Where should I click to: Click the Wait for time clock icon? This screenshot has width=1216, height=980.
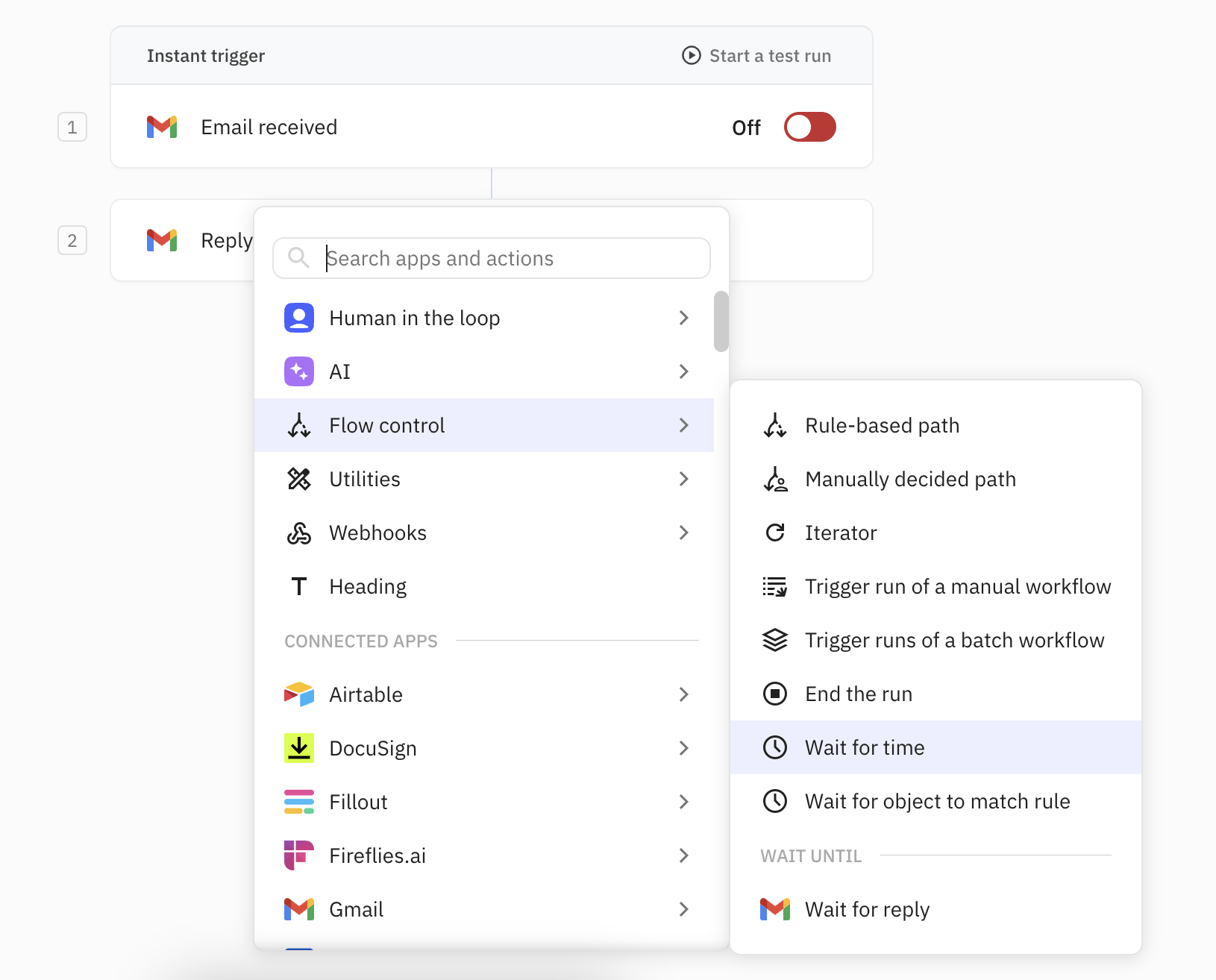tap(776, 747)
